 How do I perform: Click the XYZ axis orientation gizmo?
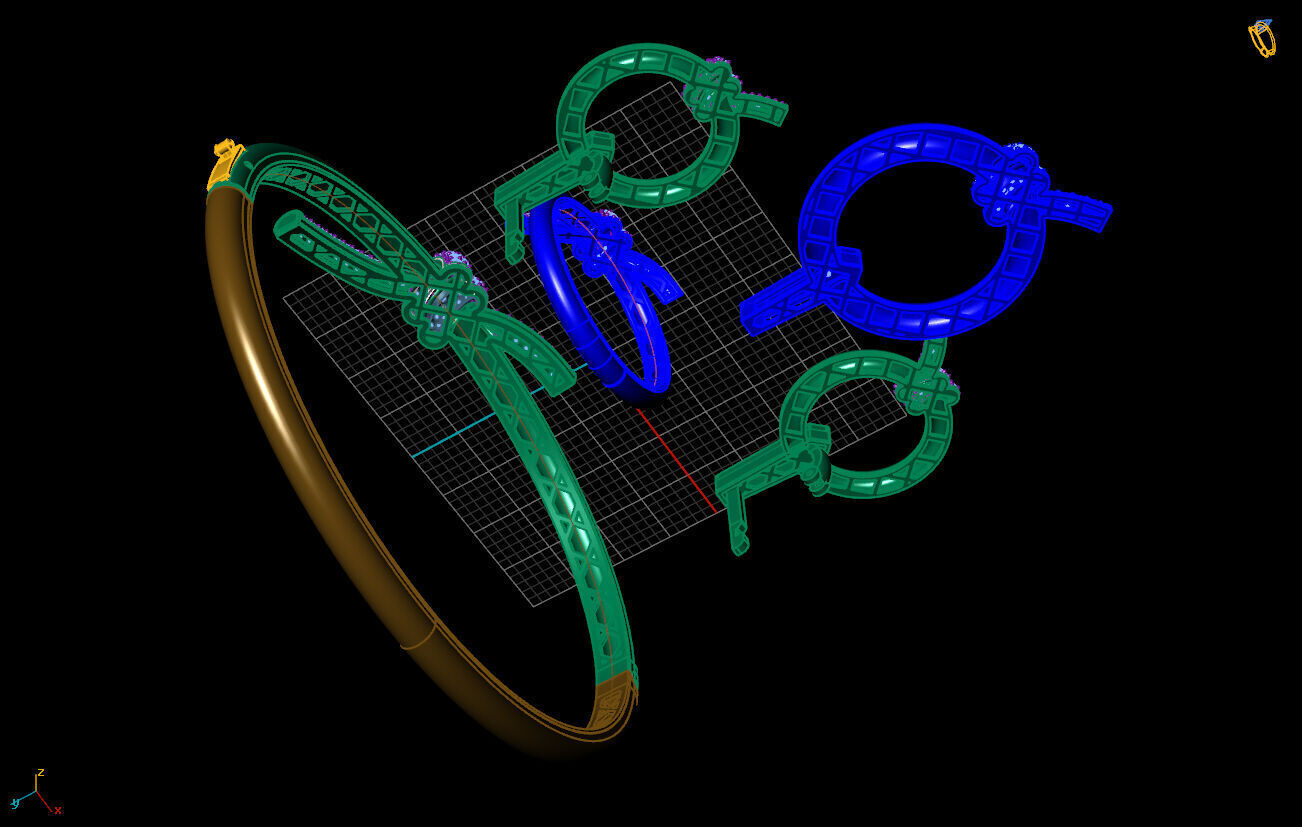coord(36,792)
